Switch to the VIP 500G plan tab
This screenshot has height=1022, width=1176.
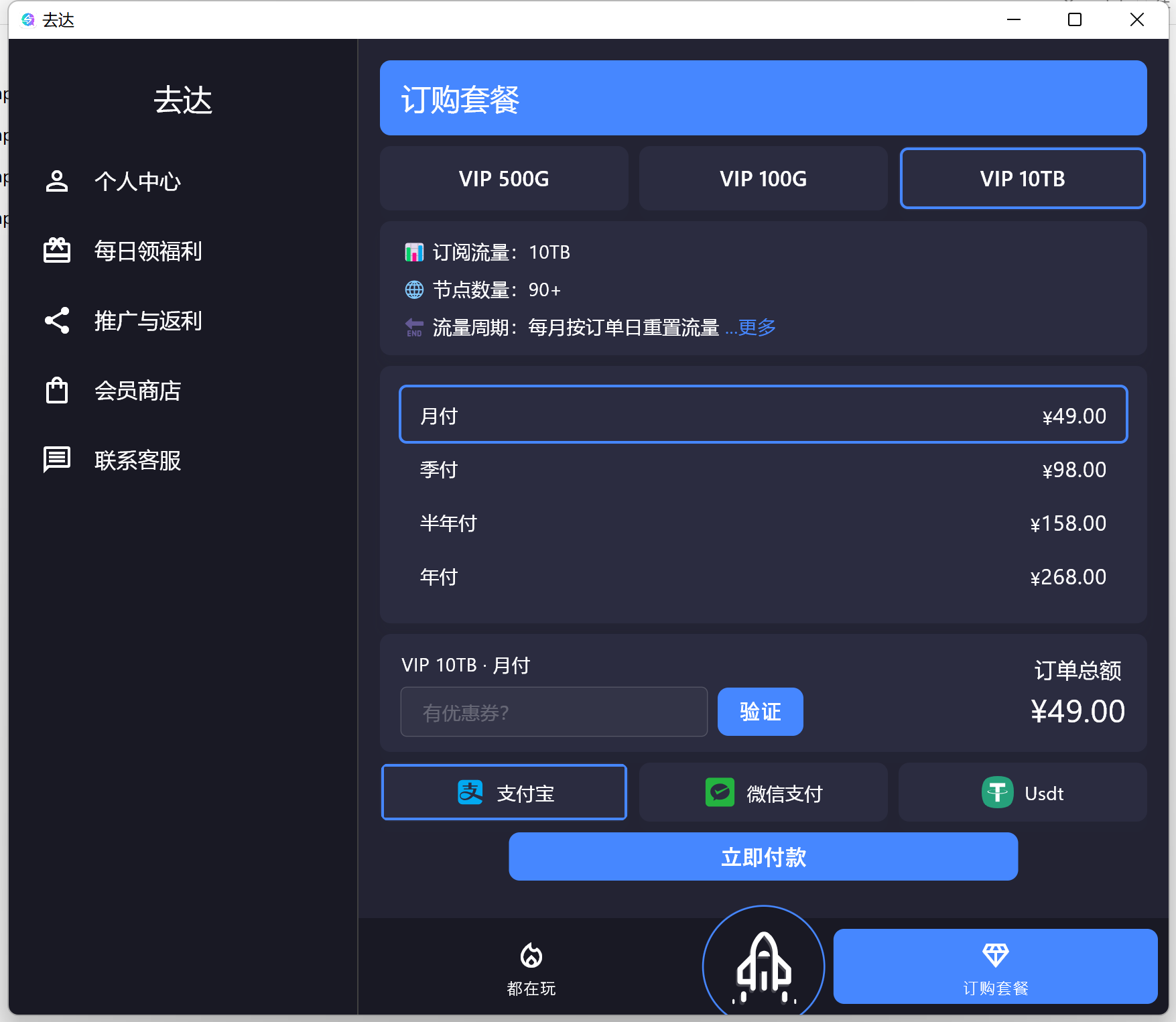pos(504,178)
